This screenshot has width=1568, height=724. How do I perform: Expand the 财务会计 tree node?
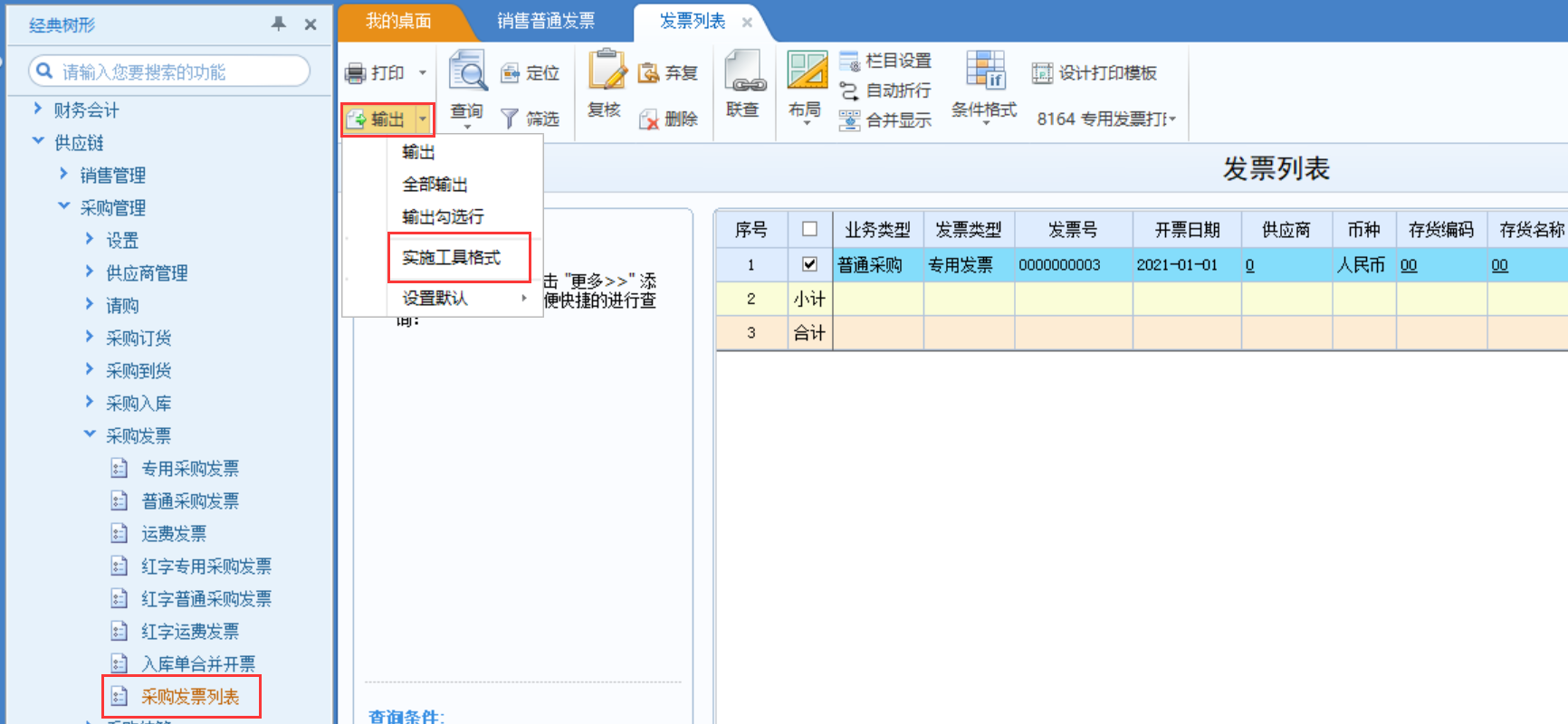pyautogui.click(x=38, y=109)
